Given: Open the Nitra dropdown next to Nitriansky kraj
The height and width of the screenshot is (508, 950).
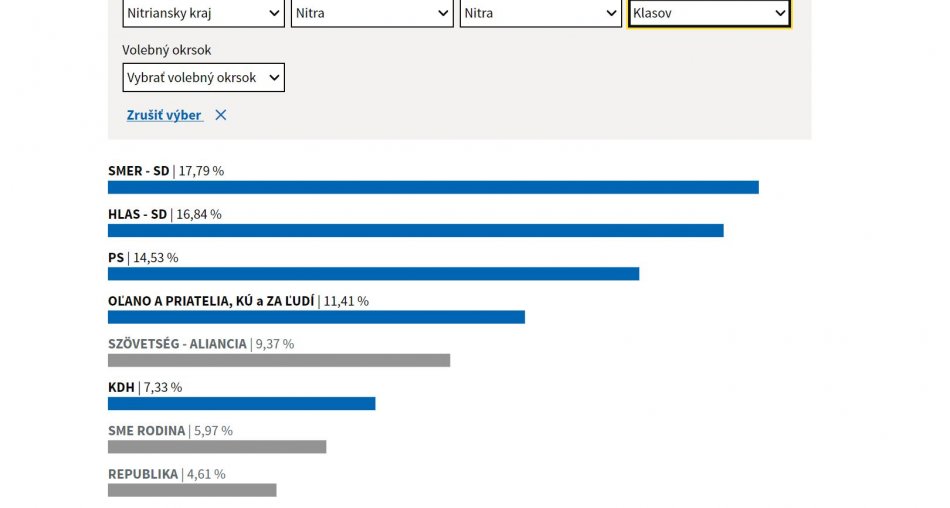Looking at the screenshot, I should tap(371, 14).
